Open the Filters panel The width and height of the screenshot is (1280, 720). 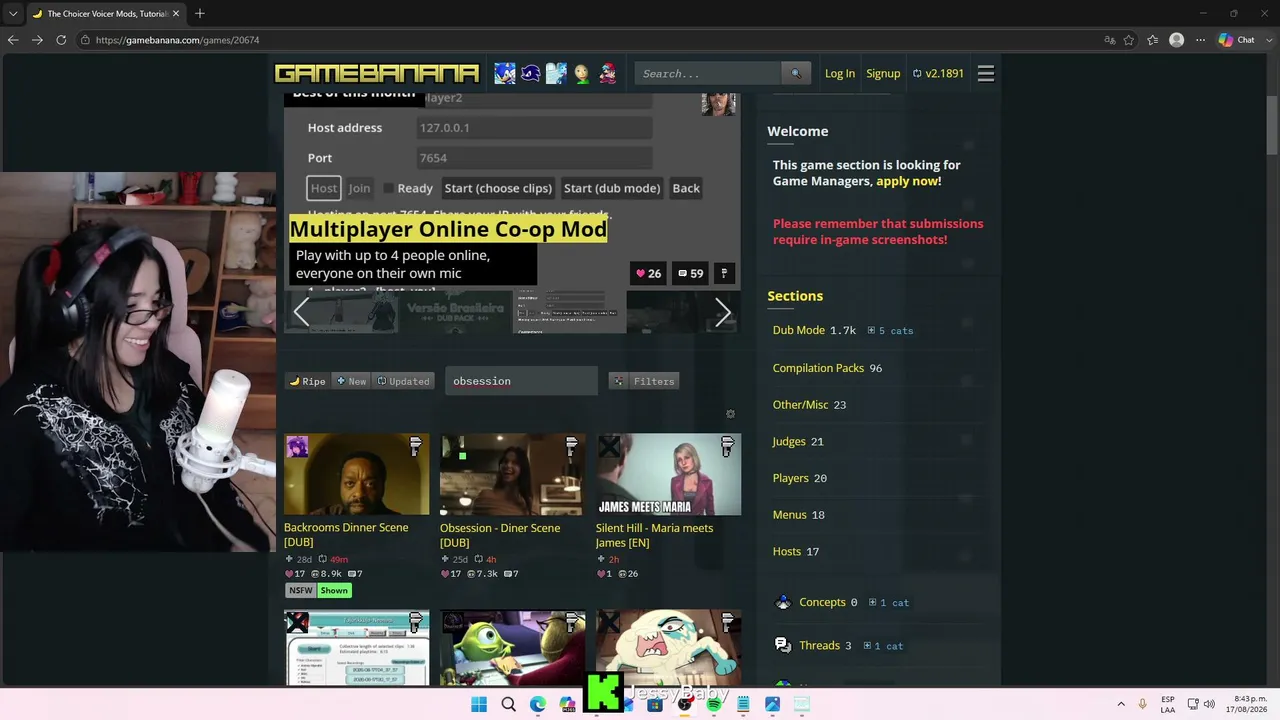pos(645,381)
